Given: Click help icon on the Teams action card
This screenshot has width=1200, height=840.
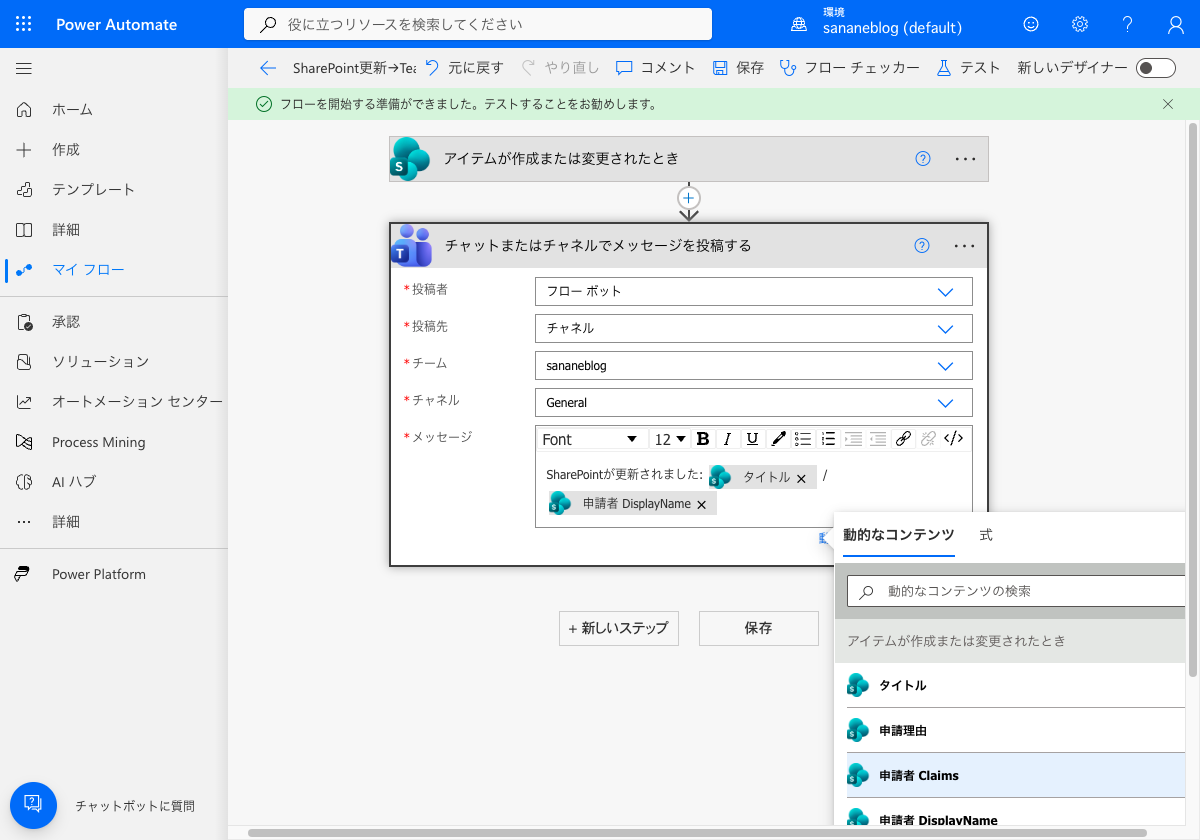Looking at the screenshot, I should pyautogui.click(x=923, y=246).
